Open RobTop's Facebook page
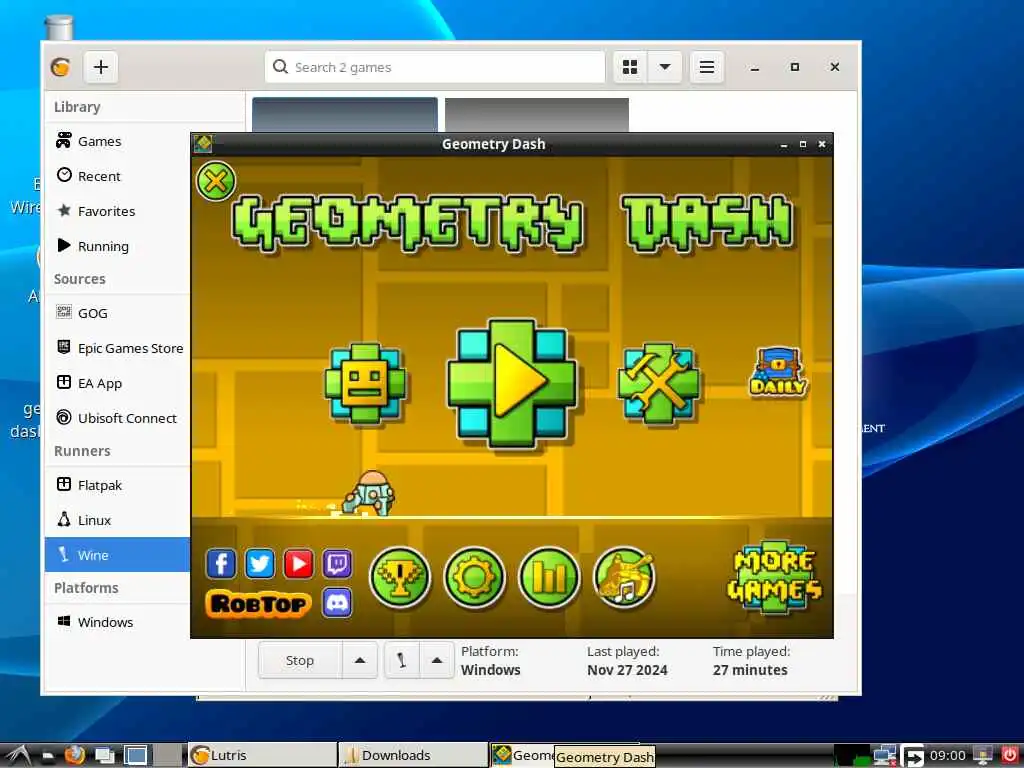This screenshot has height=768, width=1024. [x=221, y=564]
